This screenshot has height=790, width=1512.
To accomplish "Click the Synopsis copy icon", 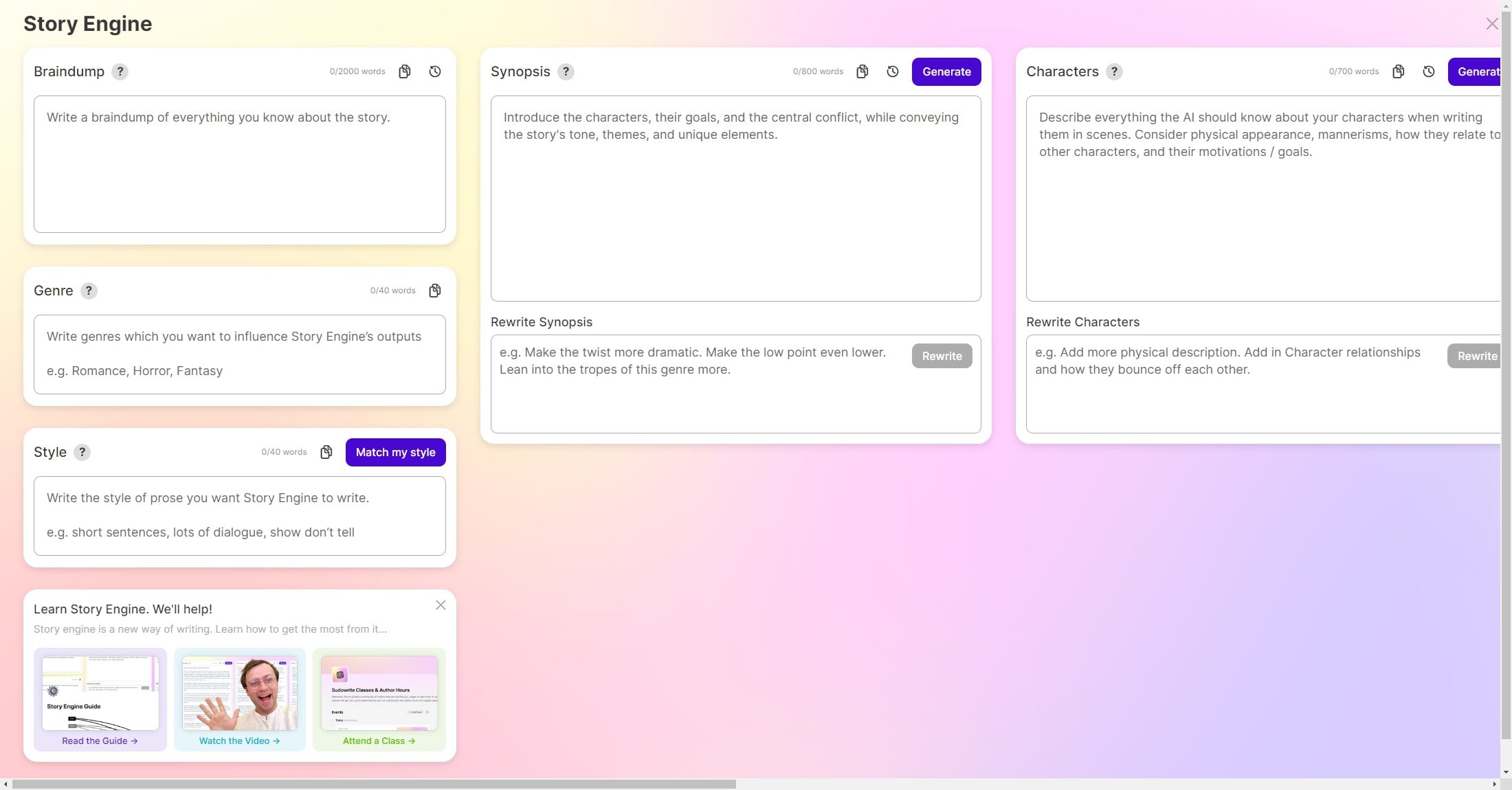I will click(861, 71).
